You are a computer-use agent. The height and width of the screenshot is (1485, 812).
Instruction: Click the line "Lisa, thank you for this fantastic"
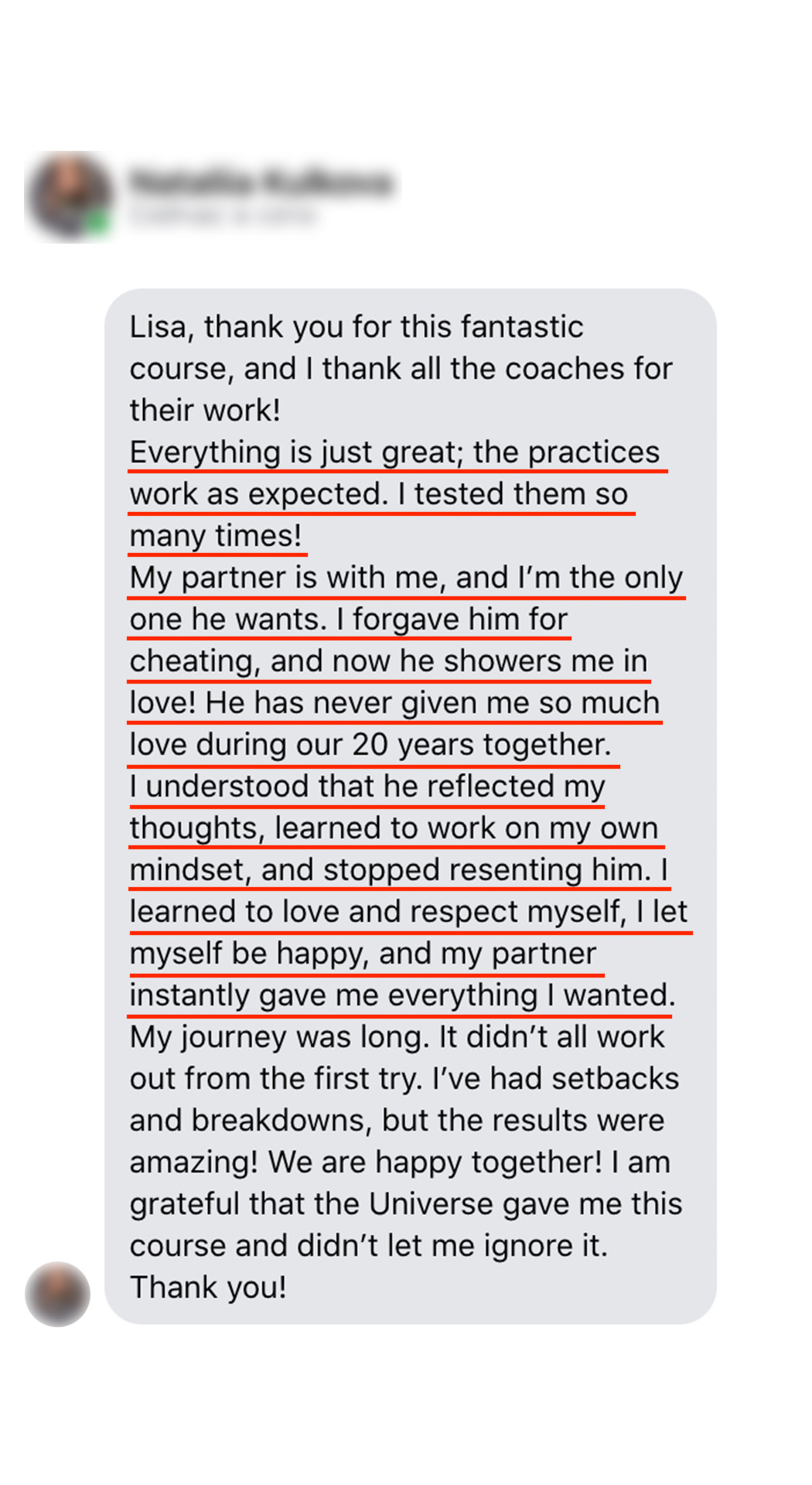[357, 327]
